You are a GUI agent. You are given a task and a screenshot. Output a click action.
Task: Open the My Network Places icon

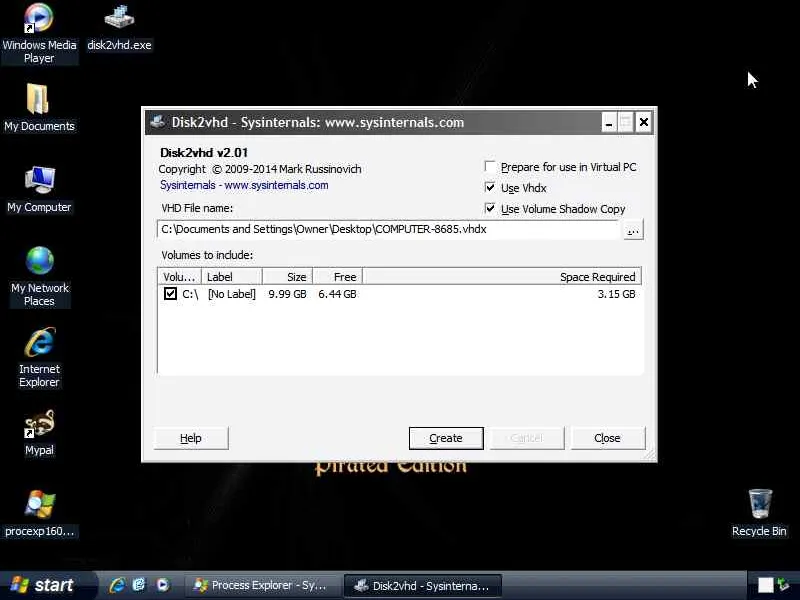pyautogui.click(x=40, y=277)
